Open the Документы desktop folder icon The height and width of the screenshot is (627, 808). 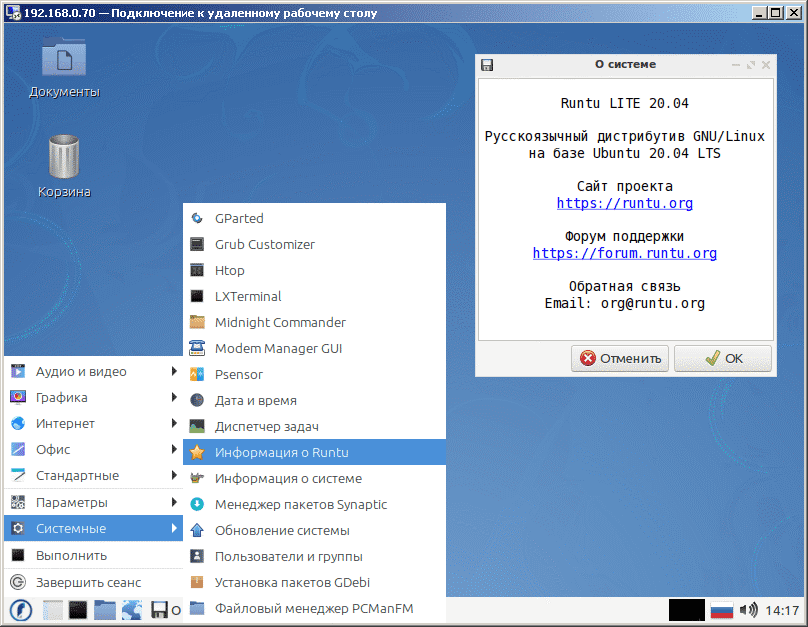64,56
